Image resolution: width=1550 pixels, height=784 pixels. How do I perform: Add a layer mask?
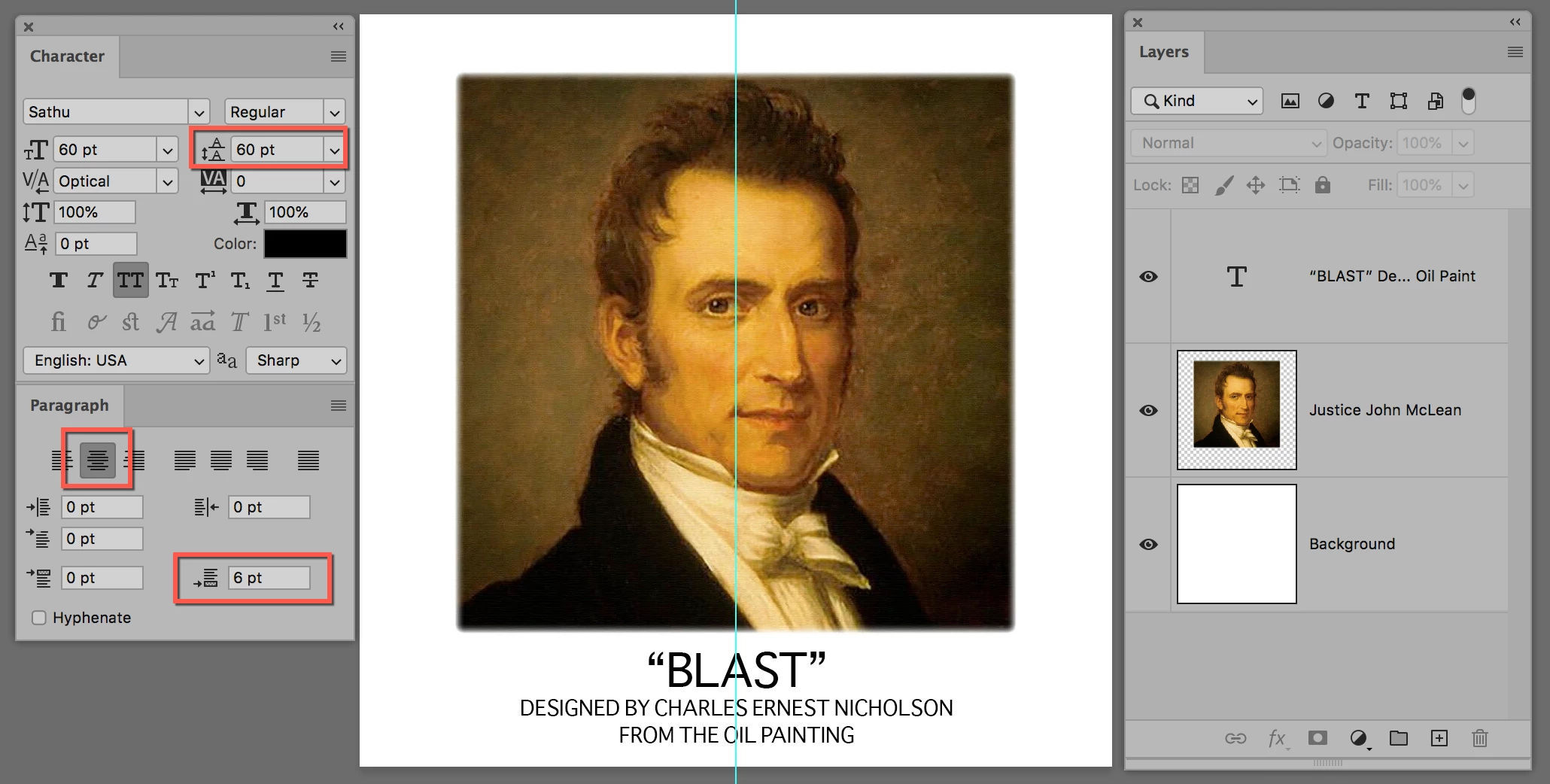click(x=1317, y=738)
